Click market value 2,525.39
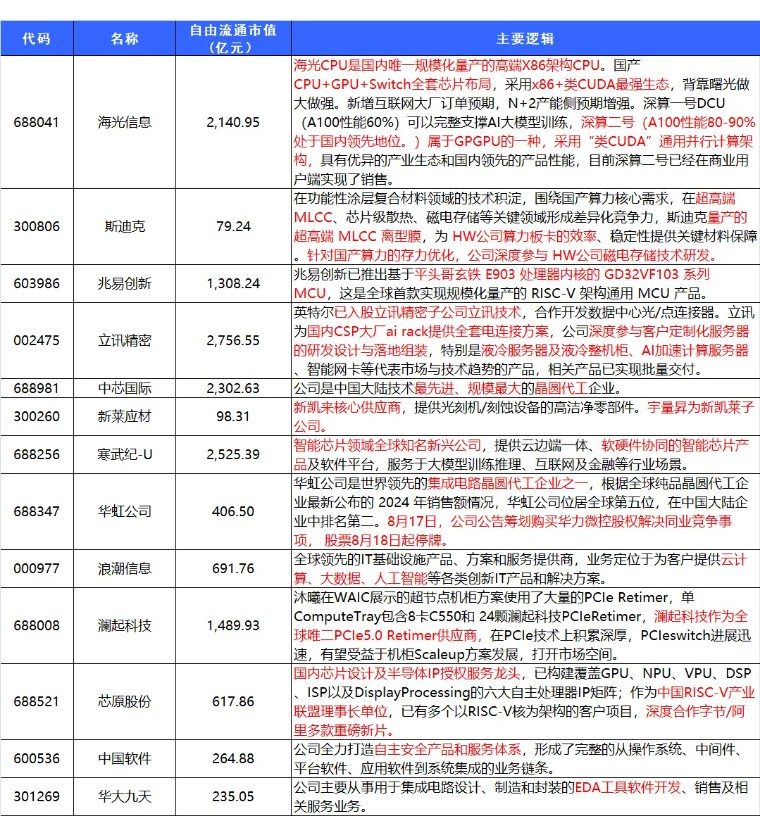The width and height of the screenshot is (760, 836). point(233,454)
